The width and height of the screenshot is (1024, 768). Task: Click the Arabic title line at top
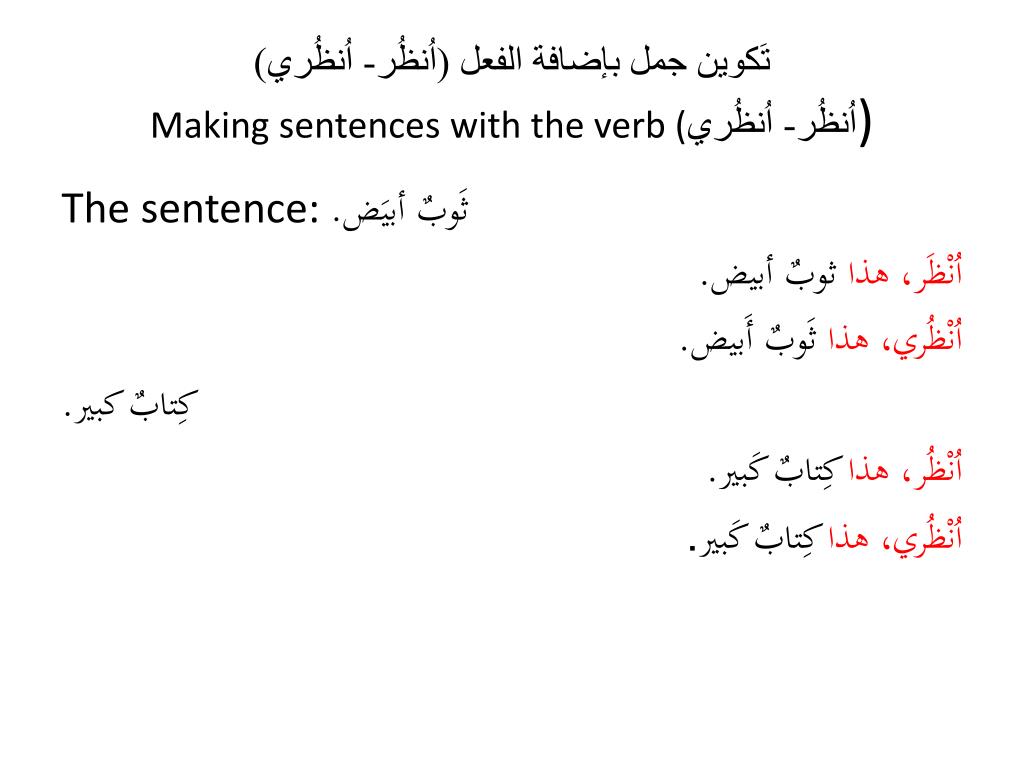(513, 61)
